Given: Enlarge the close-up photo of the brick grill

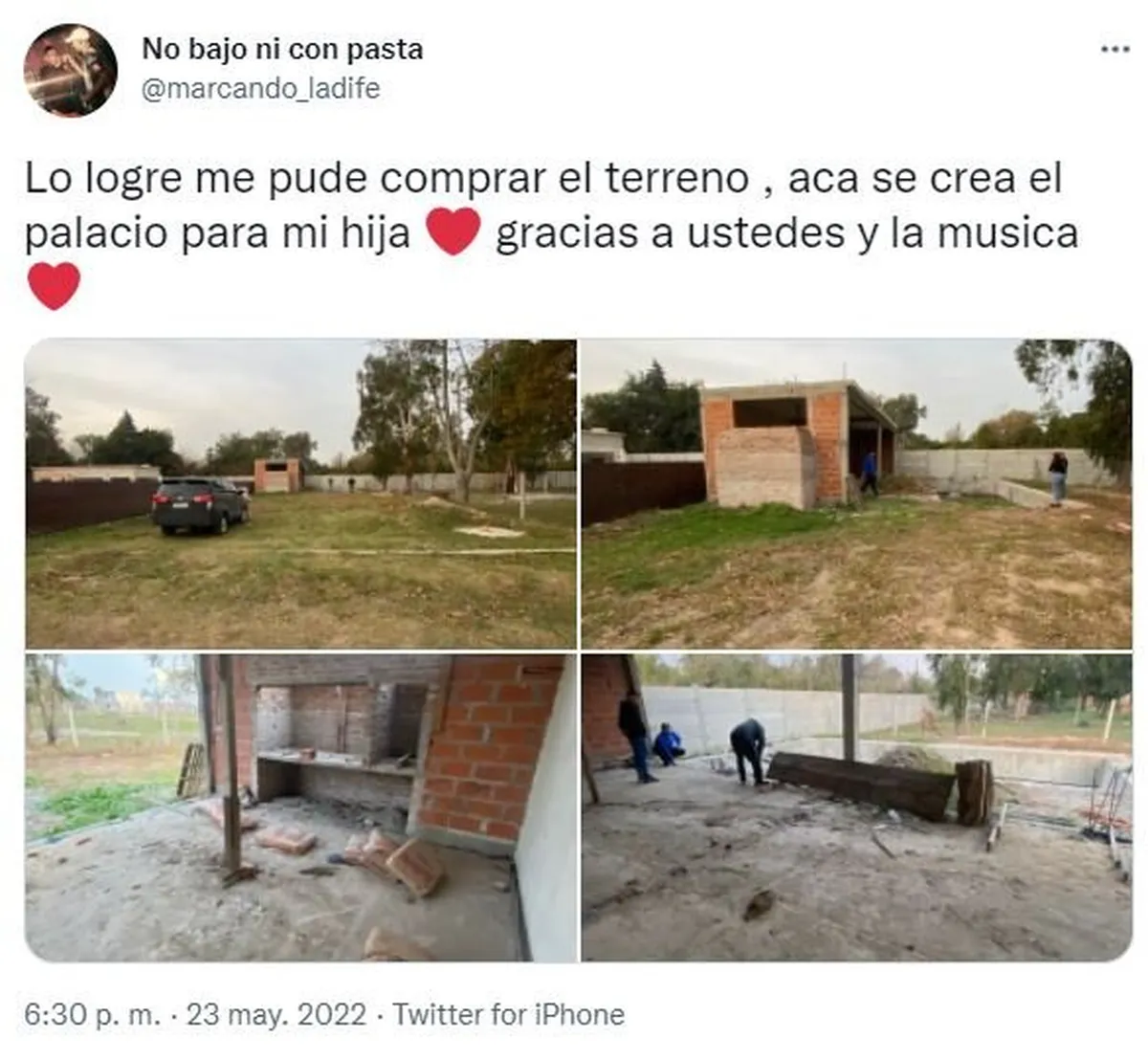Looking at the screenshot, I should tap(300, 807).
